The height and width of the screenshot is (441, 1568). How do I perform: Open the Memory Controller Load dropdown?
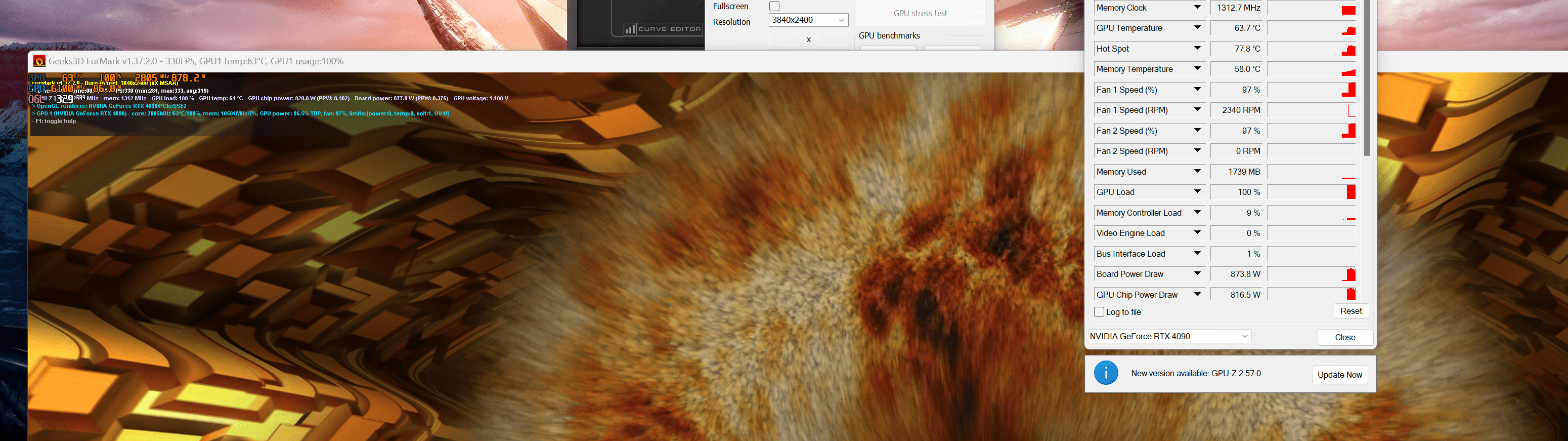tap(1197, 213)
